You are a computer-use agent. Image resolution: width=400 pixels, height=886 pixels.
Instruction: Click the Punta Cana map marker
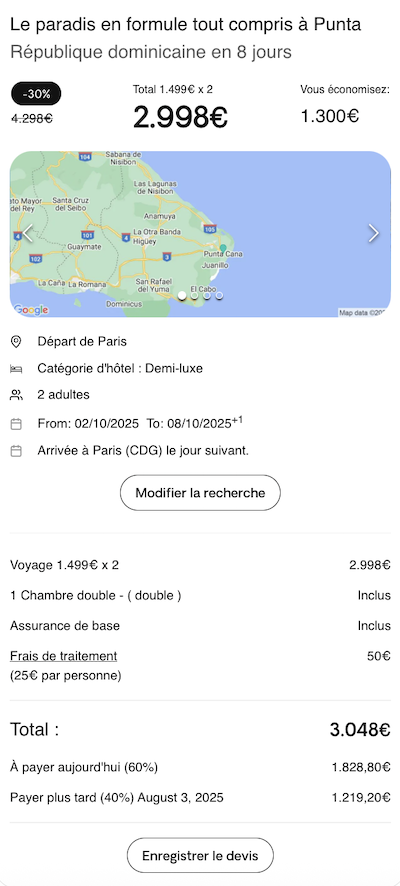point(223,247)
